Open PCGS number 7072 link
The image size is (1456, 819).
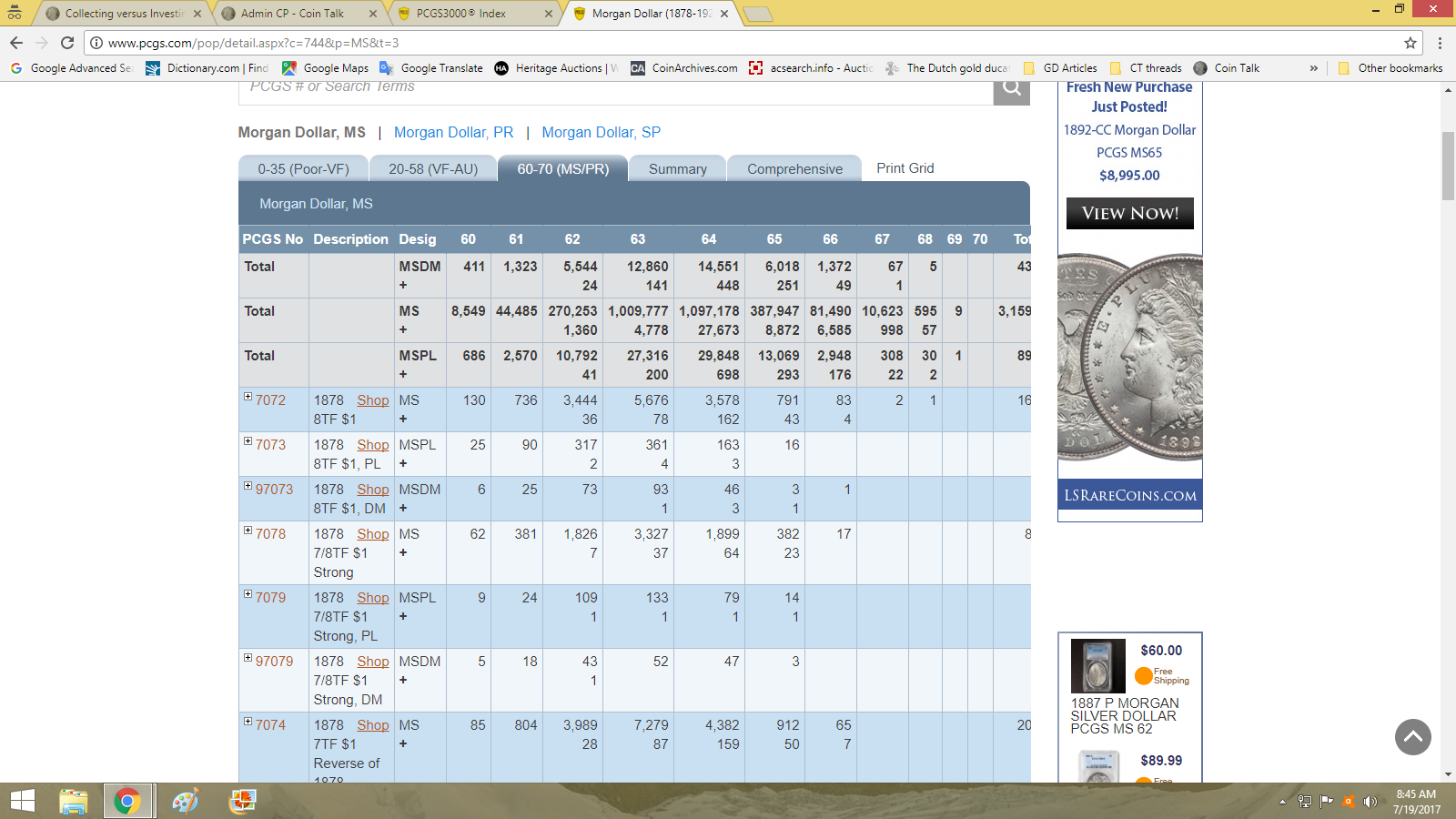(x=270, y=400)
